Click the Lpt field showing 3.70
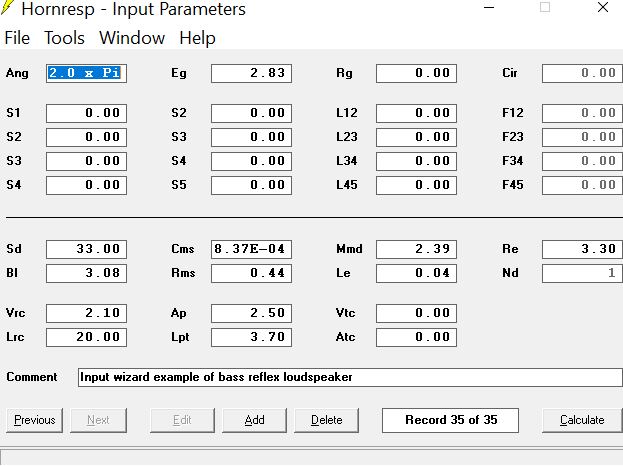This screenshot has width=623, height=466. click(252, 337)
